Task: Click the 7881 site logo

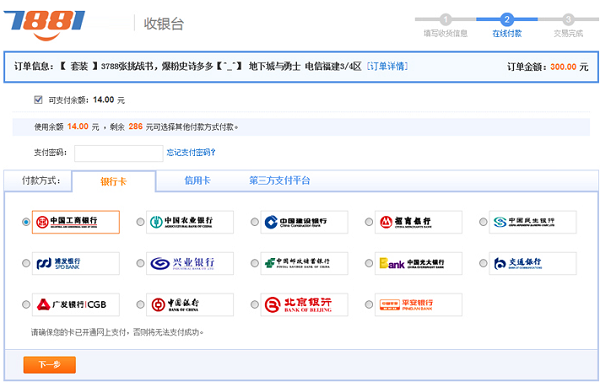Action: click(x=44, y=25)
